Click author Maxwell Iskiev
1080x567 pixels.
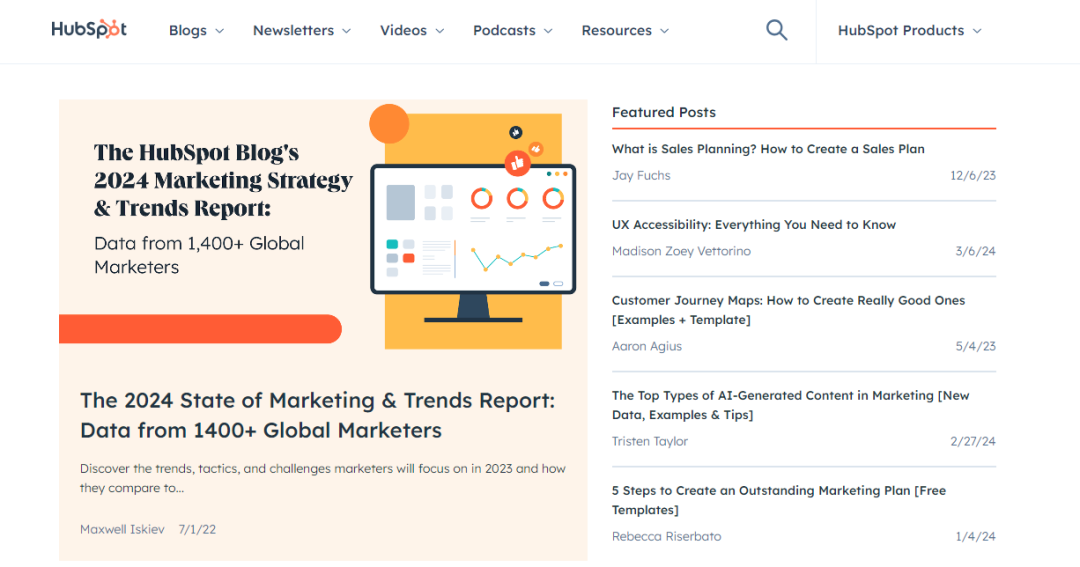pos(122,529)
